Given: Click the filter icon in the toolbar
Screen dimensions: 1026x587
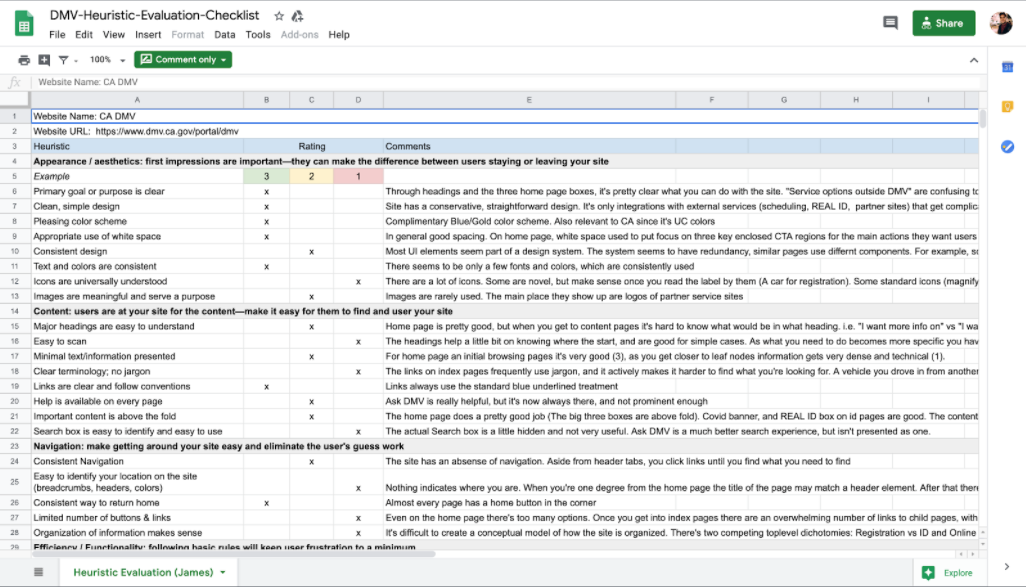Looking at the screenshot, I should click(63, 60).
